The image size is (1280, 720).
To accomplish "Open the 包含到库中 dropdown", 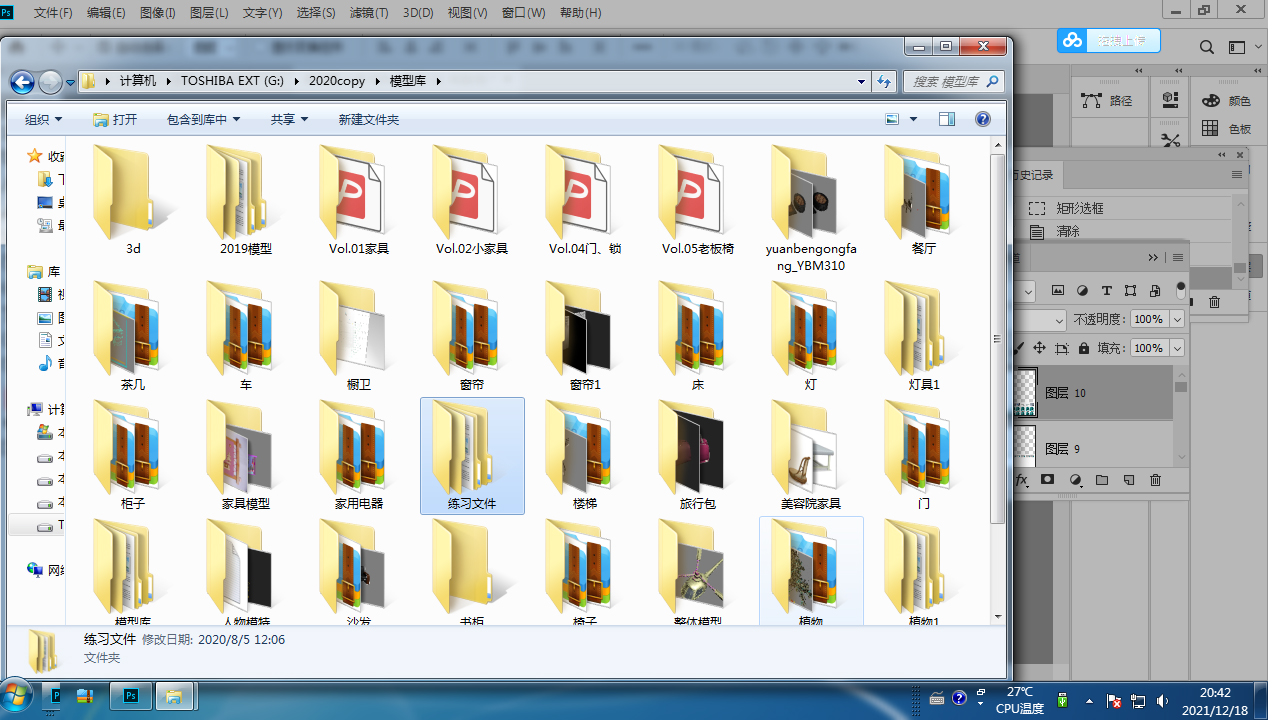I will [x=204, y=120].
